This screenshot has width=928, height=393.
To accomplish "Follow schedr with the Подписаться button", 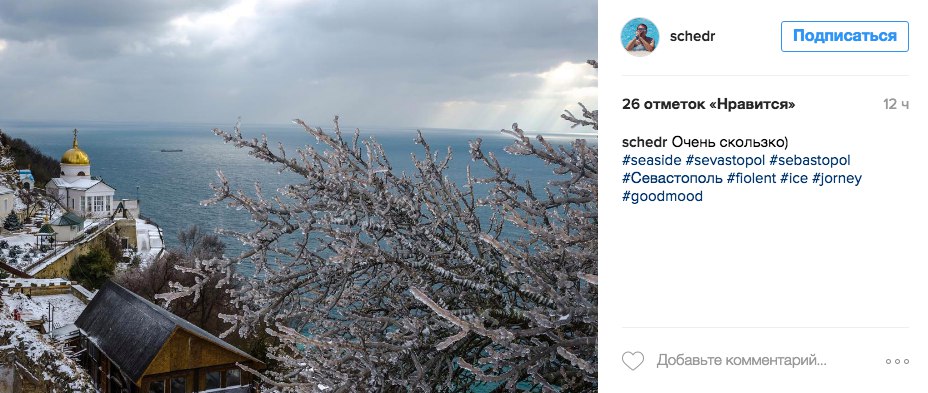I will [x=845, y=36].
